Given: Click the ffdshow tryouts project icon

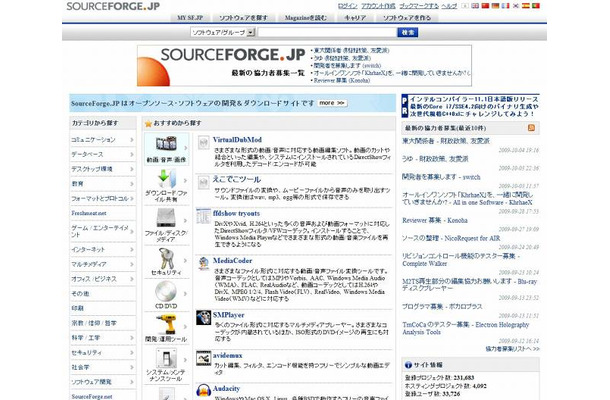Looking at the screenshot, I should point(203,216).
